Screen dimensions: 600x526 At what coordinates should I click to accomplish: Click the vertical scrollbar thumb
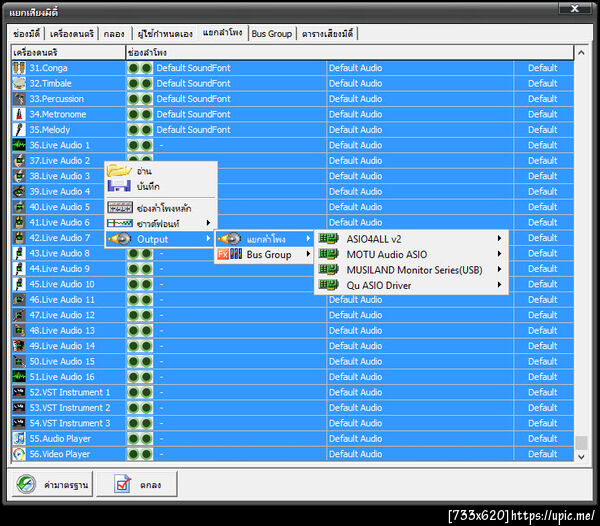(581, 443)
